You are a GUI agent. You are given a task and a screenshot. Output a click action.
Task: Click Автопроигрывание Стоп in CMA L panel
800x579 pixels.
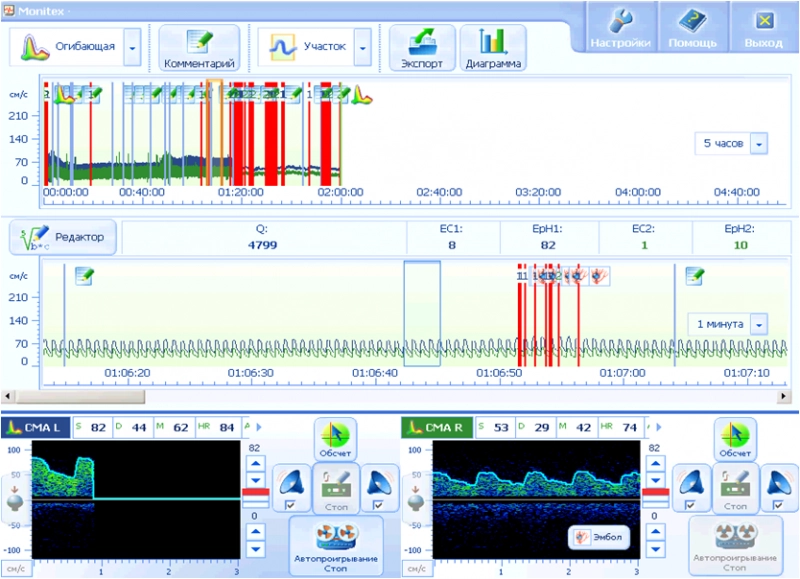[335, 545]
